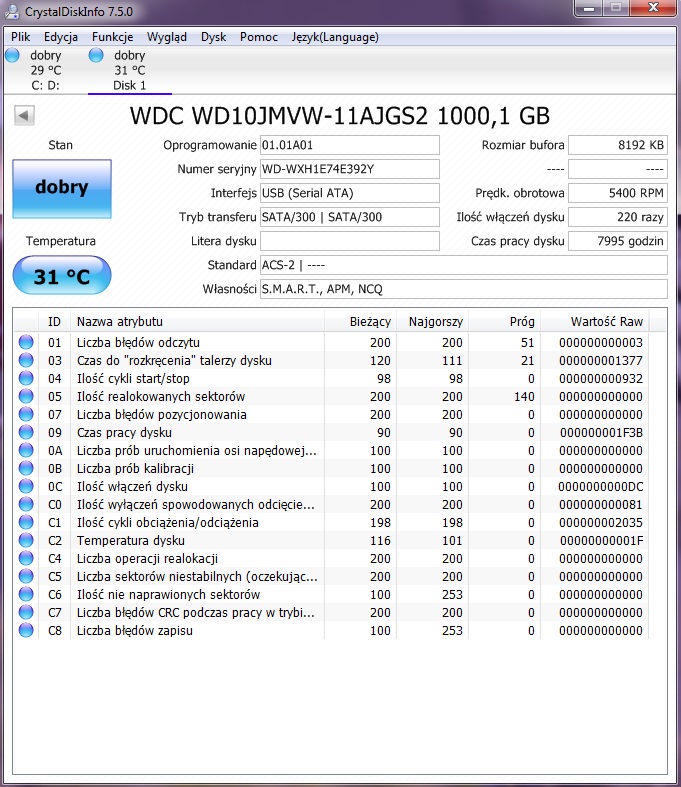Screen dimensions: 681x787
Task: Click raw value 000000001F3B
Action: 601,433
